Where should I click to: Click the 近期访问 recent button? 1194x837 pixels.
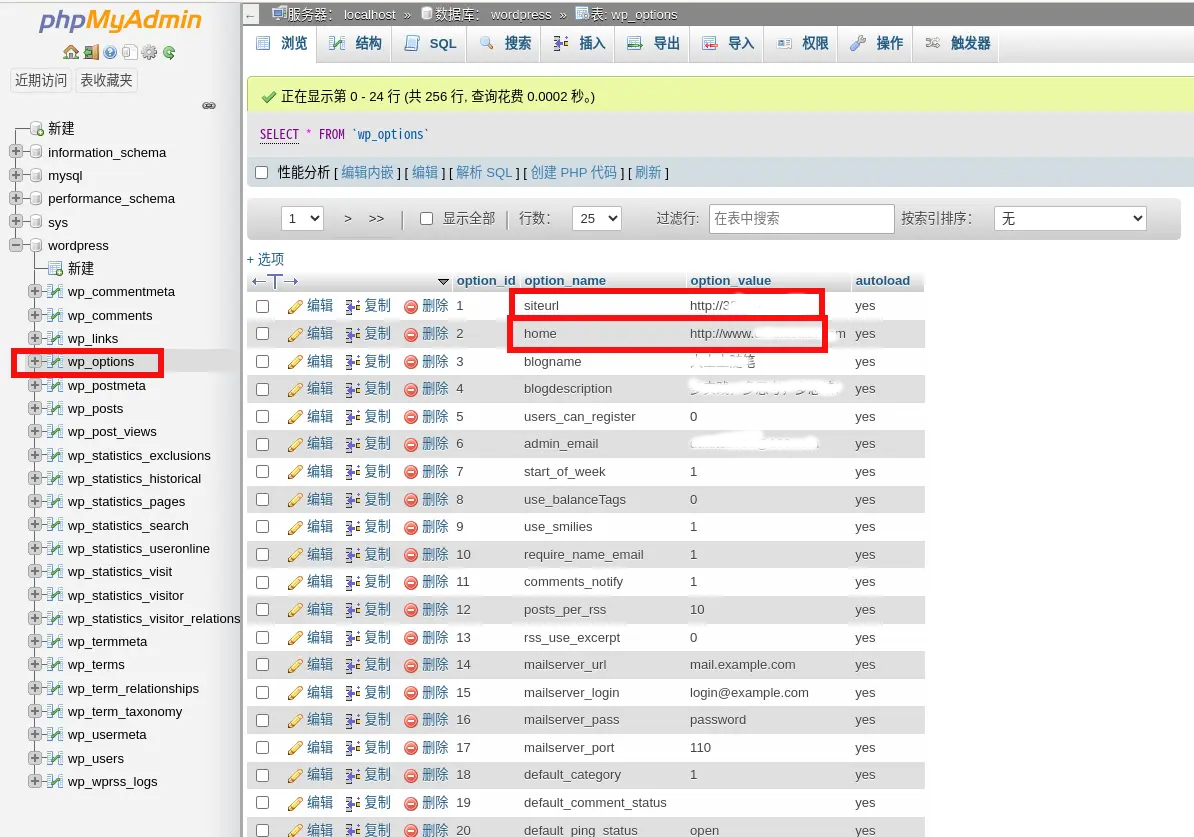[41, 80]
